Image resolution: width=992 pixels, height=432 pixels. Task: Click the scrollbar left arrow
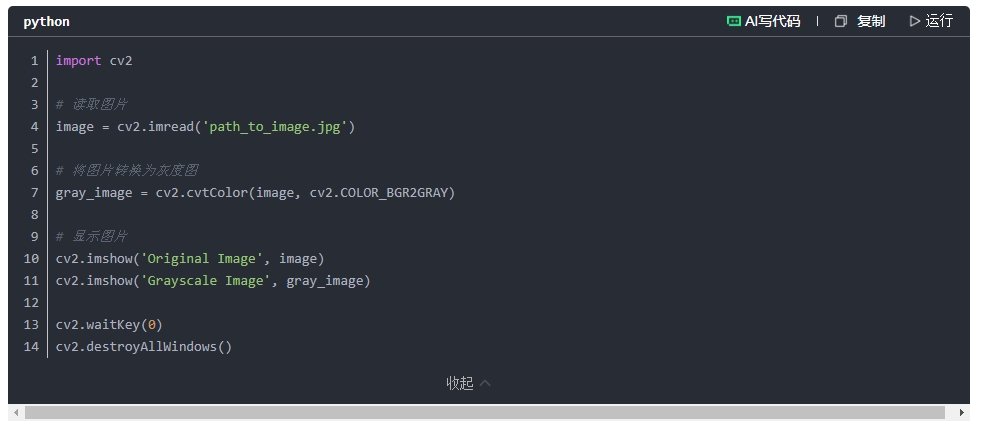click(15, 412)
